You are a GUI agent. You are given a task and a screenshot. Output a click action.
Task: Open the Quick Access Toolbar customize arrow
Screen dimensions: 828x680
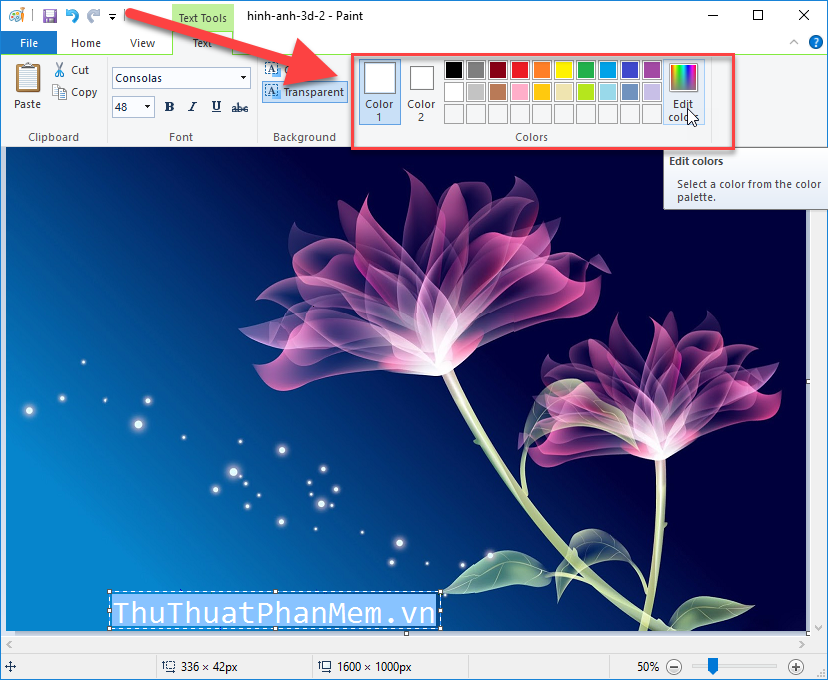(x=111, y=16)
